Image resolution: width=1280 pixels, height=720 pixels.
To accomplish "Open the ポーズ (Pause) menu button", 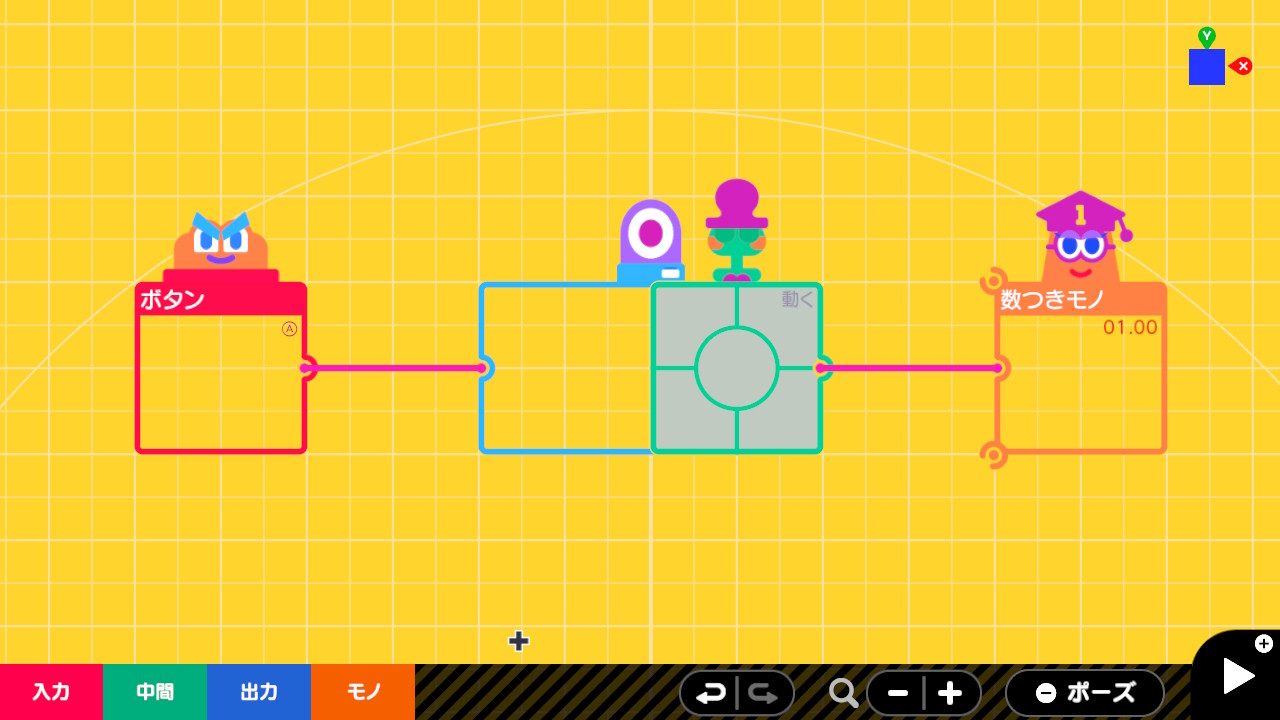I will pos(1085,693).
